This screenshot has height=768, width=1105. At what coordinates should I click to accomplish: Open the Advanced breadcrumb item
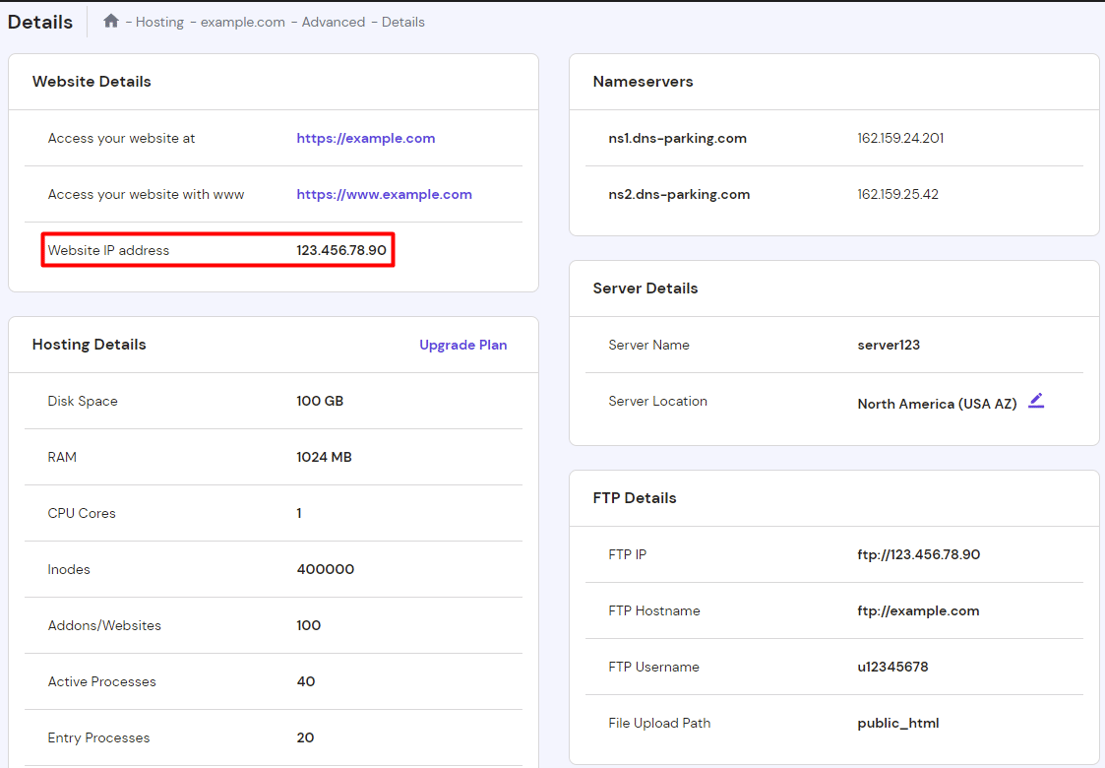pos(333,21)
